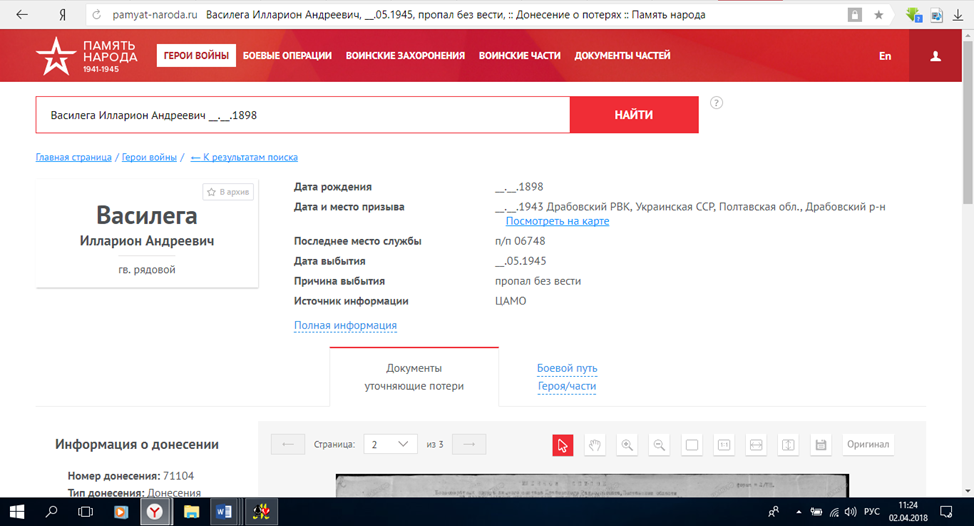Image resolution: width=974 pixels, height=526 pixels.
Task: Select Номер донесения value 71104
Action: pyautogui.click(x=178, y=476)
